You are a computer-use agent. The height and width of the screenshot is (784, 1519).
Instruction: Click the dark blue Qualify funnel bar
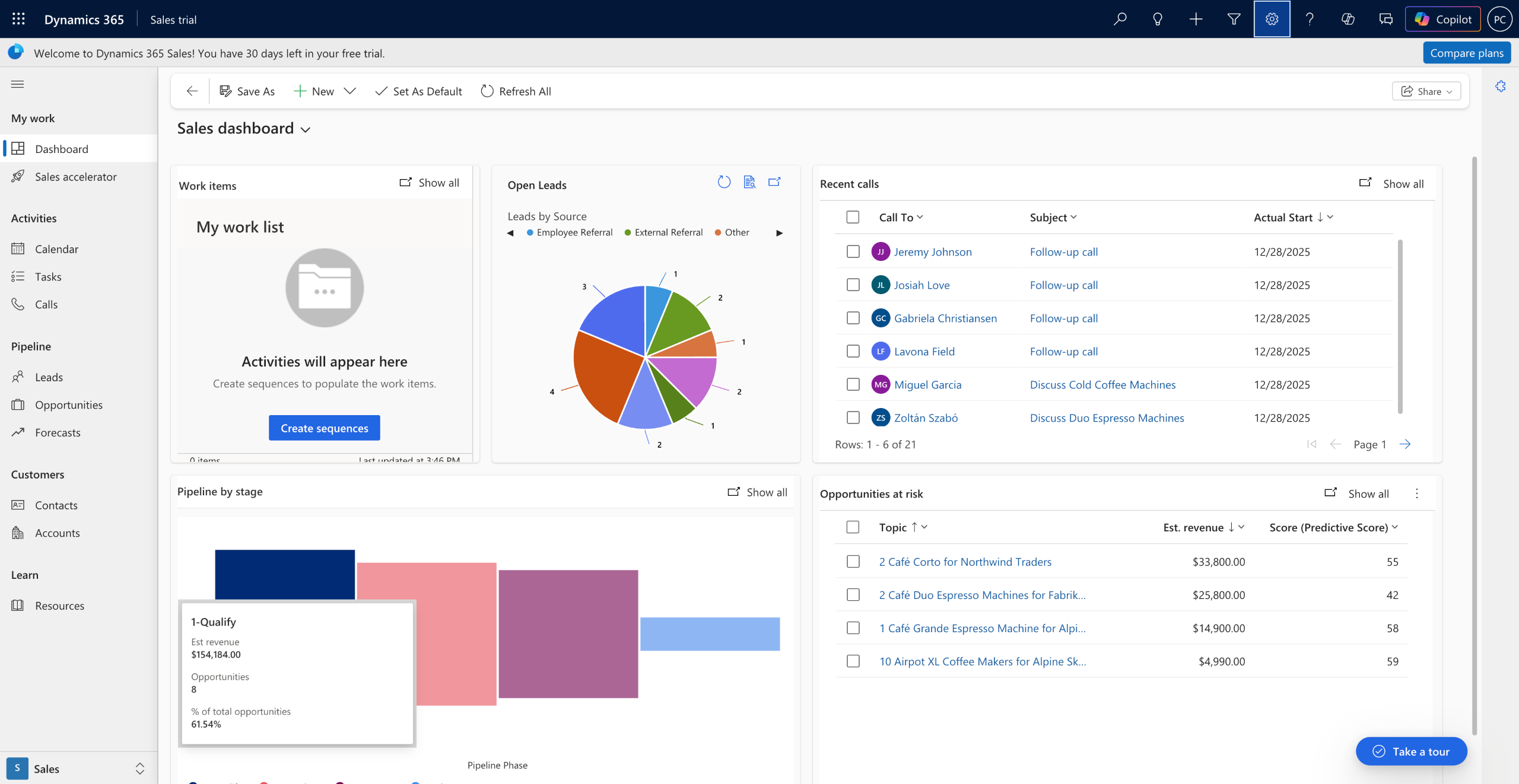pos(285,573)
